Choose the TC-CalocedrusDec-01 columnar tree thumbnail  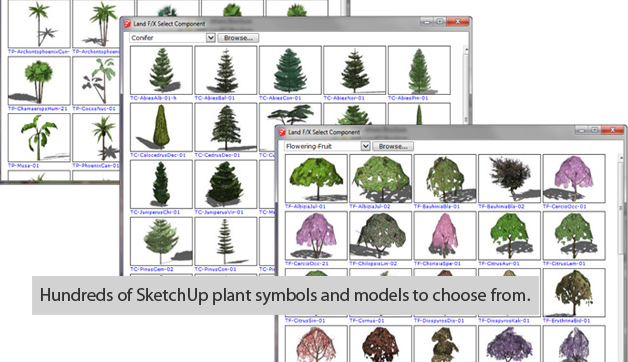pos(161,127)
